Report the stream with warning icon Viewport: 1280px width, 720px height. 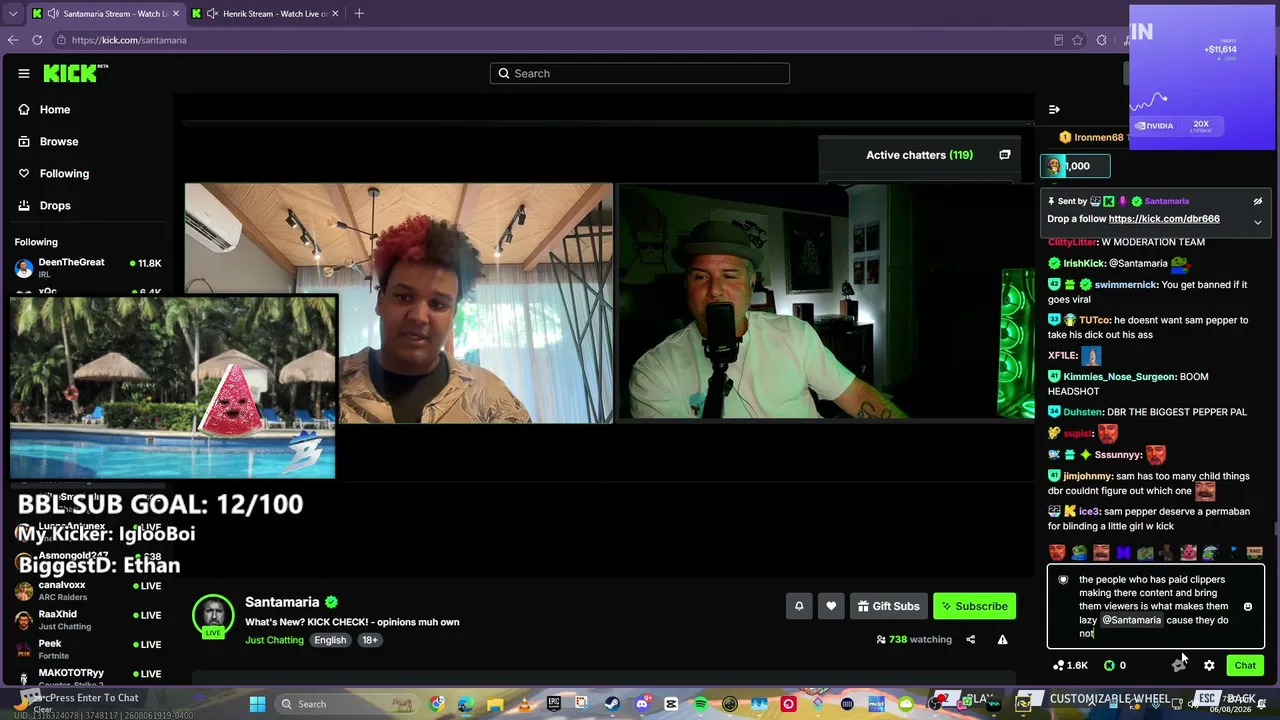[1002, 640]
